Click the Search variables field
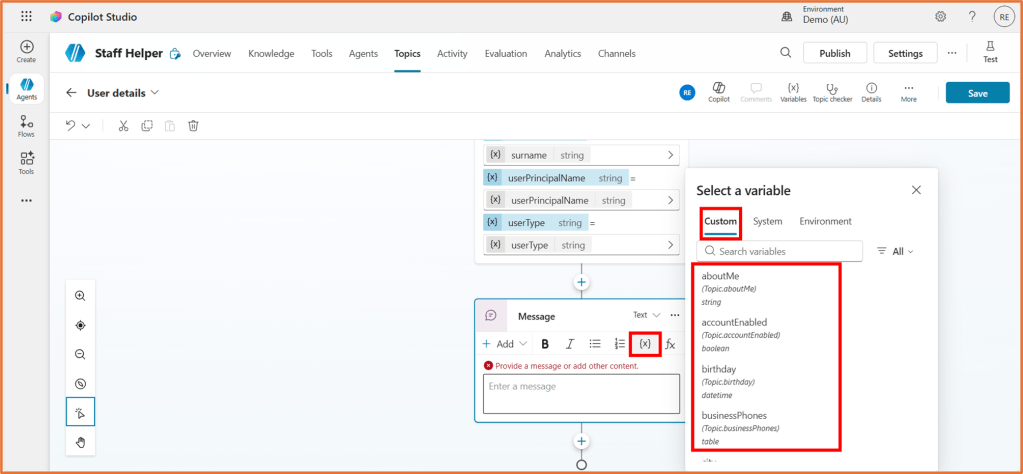 pos(779,251)
